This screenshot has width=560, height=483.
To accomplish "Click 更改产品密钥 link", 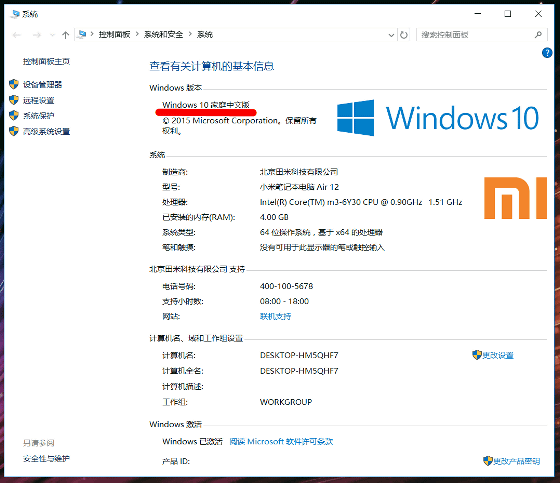I will tap(517, 462).
